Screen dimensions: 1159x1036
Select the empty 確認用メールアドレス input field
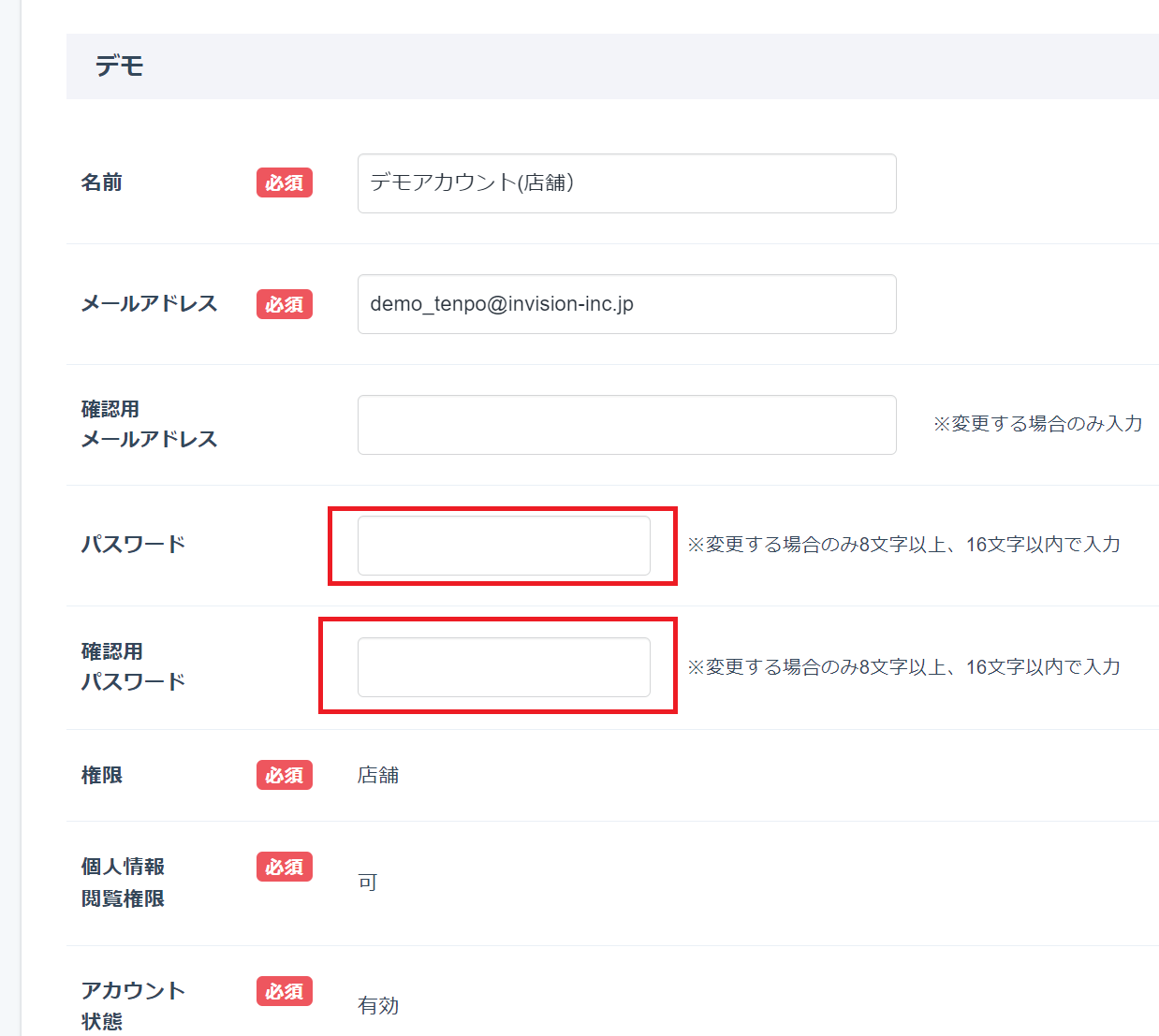pos(626,425)
